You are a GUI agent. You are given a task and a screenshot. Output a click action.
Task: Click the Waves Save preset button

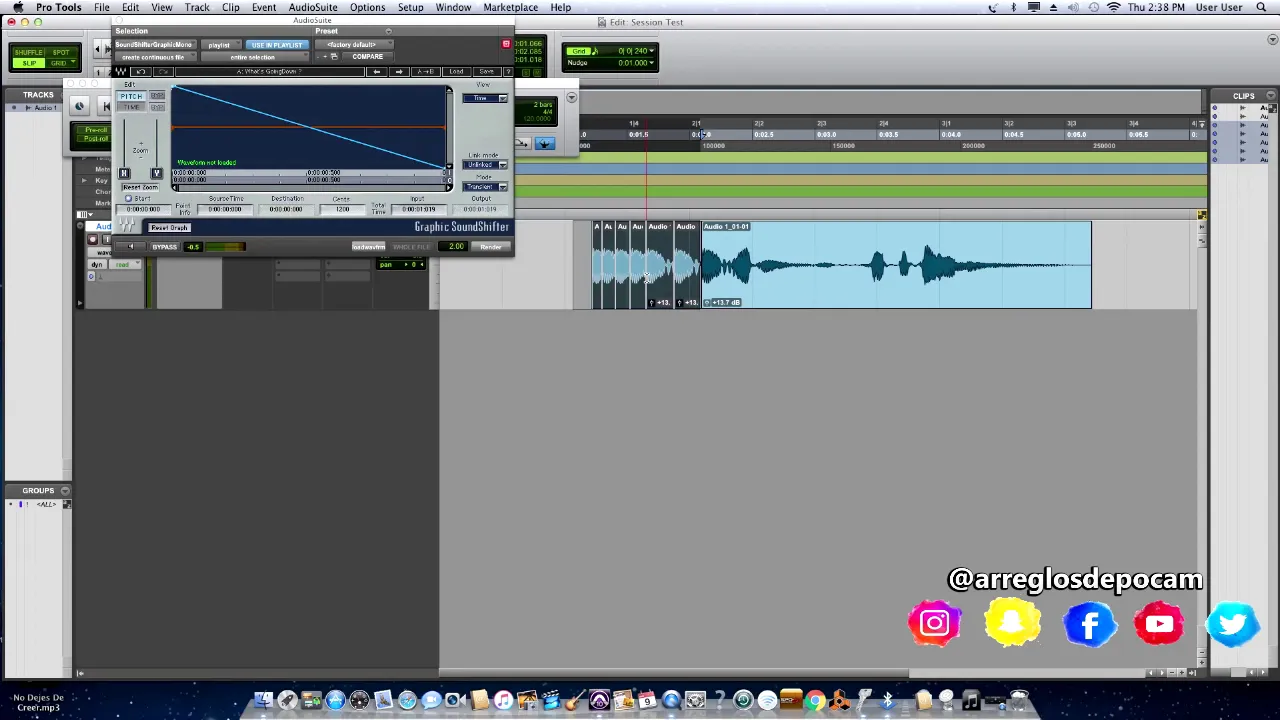pyautogui.click(x=486, y=71)
